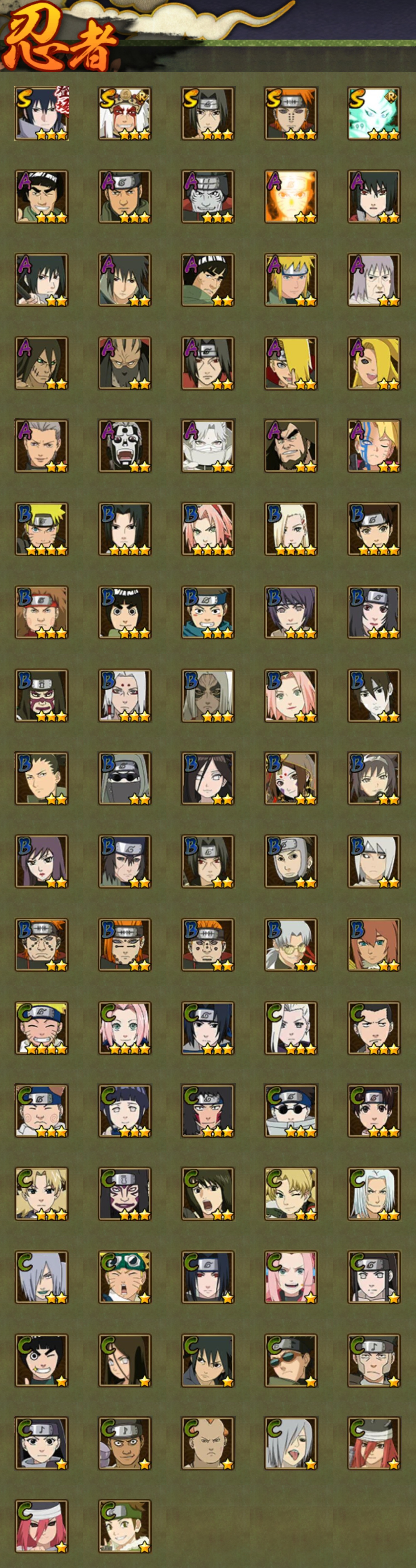Pick the glowing cyan S-rank ninja
Screen dimensions: 416x1568
pos(374,113)
